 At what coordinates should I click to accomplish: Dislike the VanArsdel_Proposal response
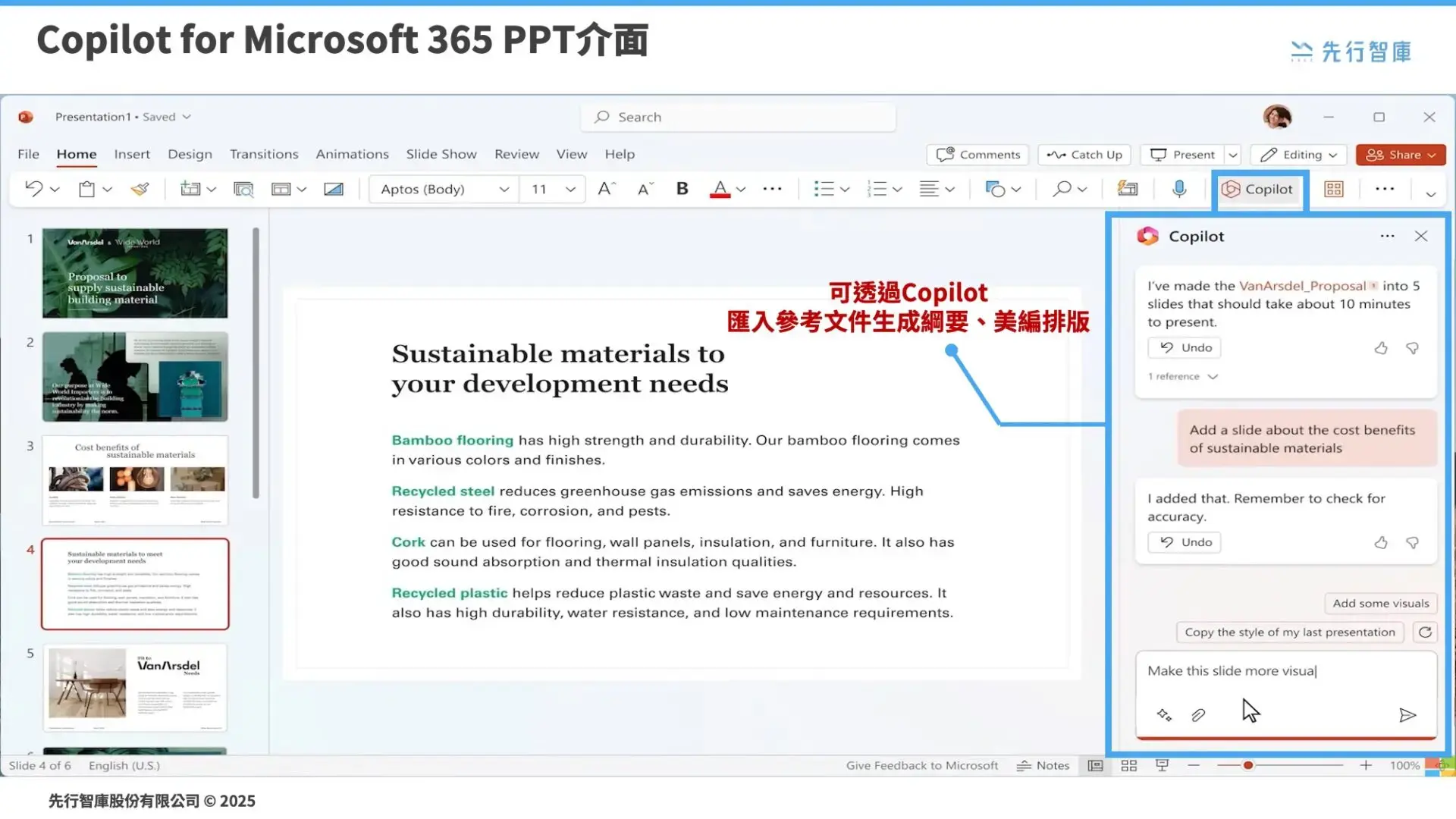click(1412, 348)
